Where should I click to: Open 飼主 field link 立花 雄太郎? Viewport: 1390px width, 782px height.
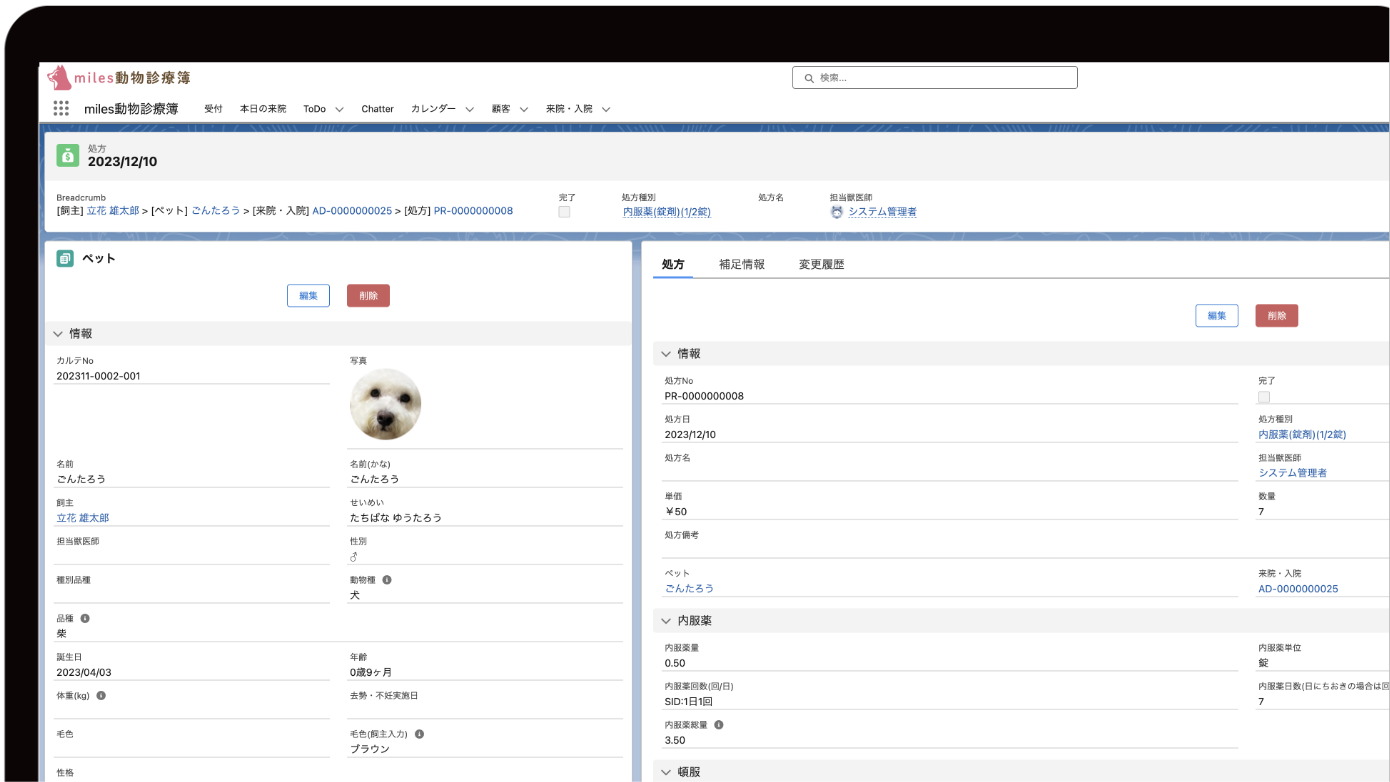click(x=82, y=518)
